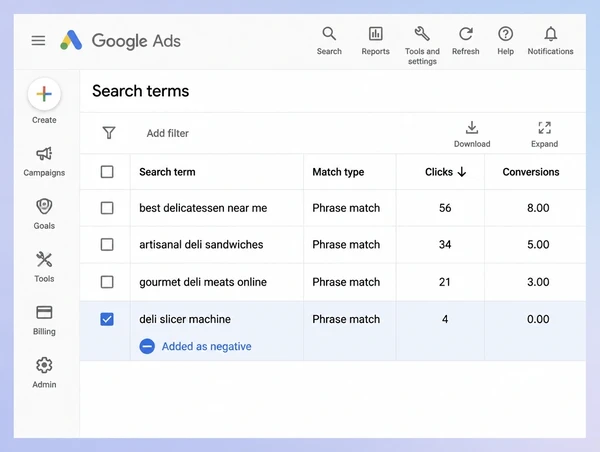The width and height of the screenshot is (600, 452).
Task: Select the artisanal deli sandwiches row checkbox
Action: click(x=107, y=245)
